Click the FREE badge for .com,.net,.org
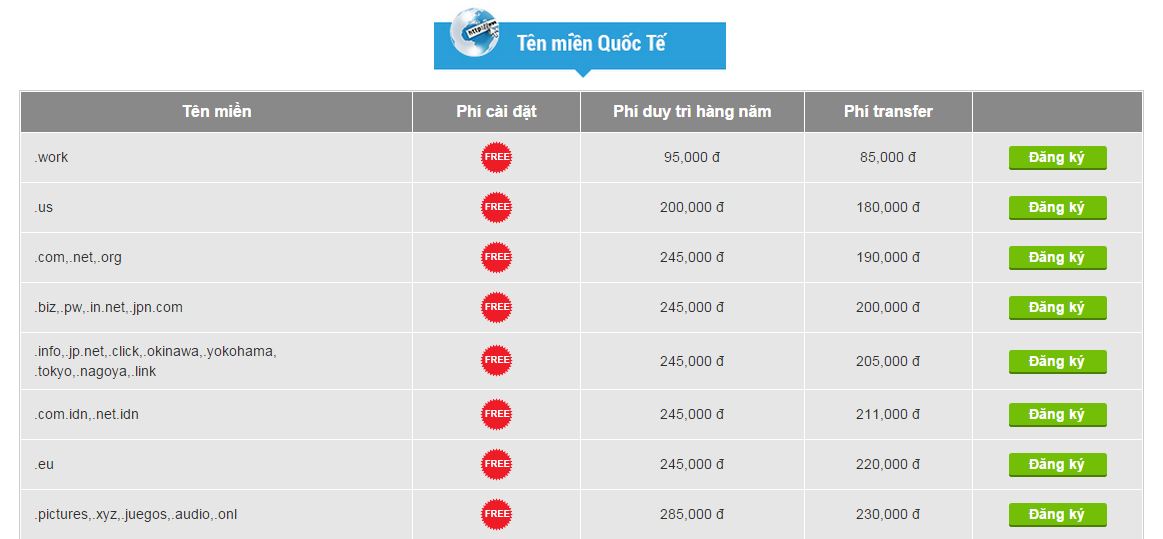 (496, 257)
